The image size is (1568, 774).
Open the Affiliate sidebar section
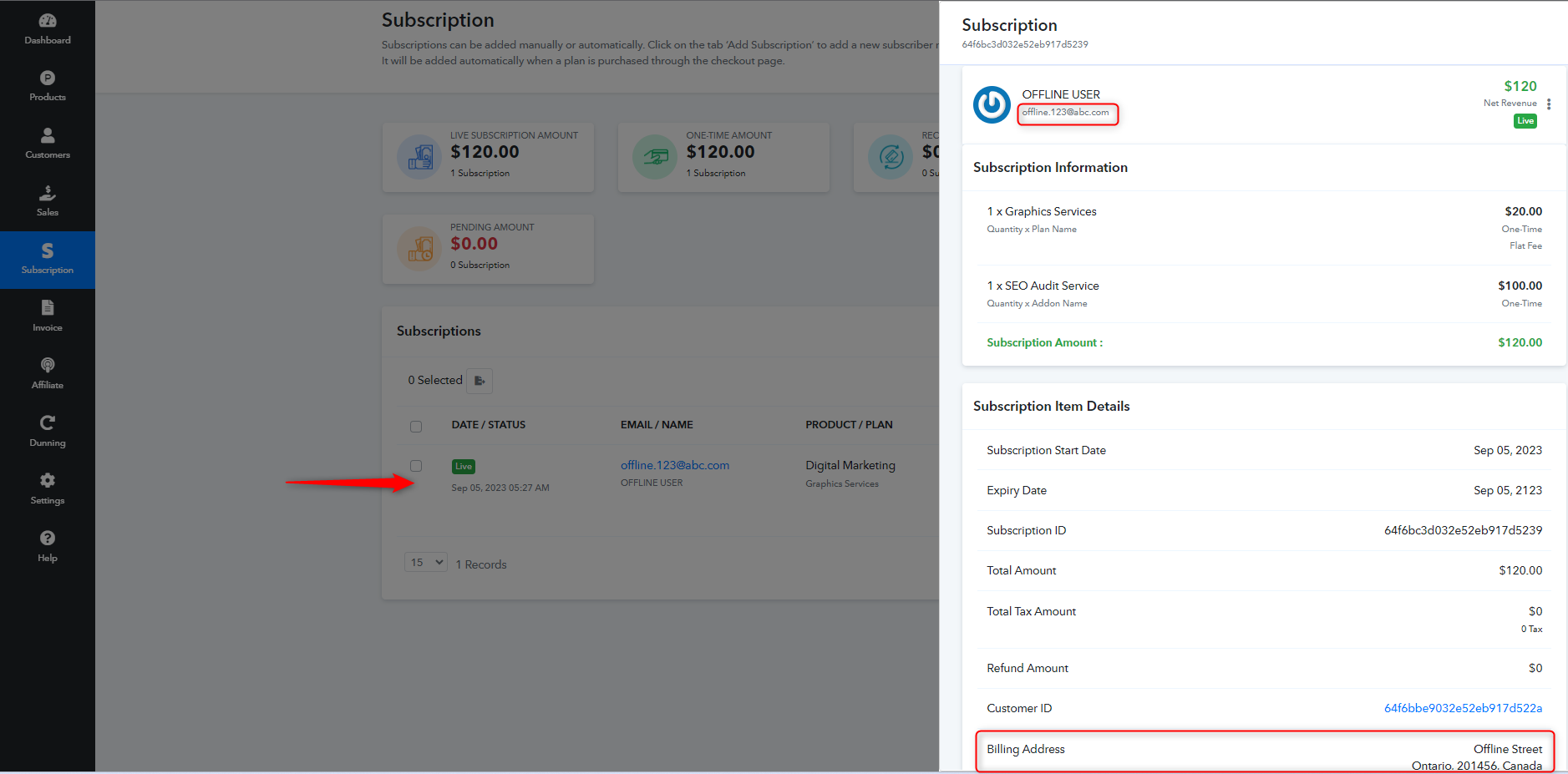click(x=48, y=374)
